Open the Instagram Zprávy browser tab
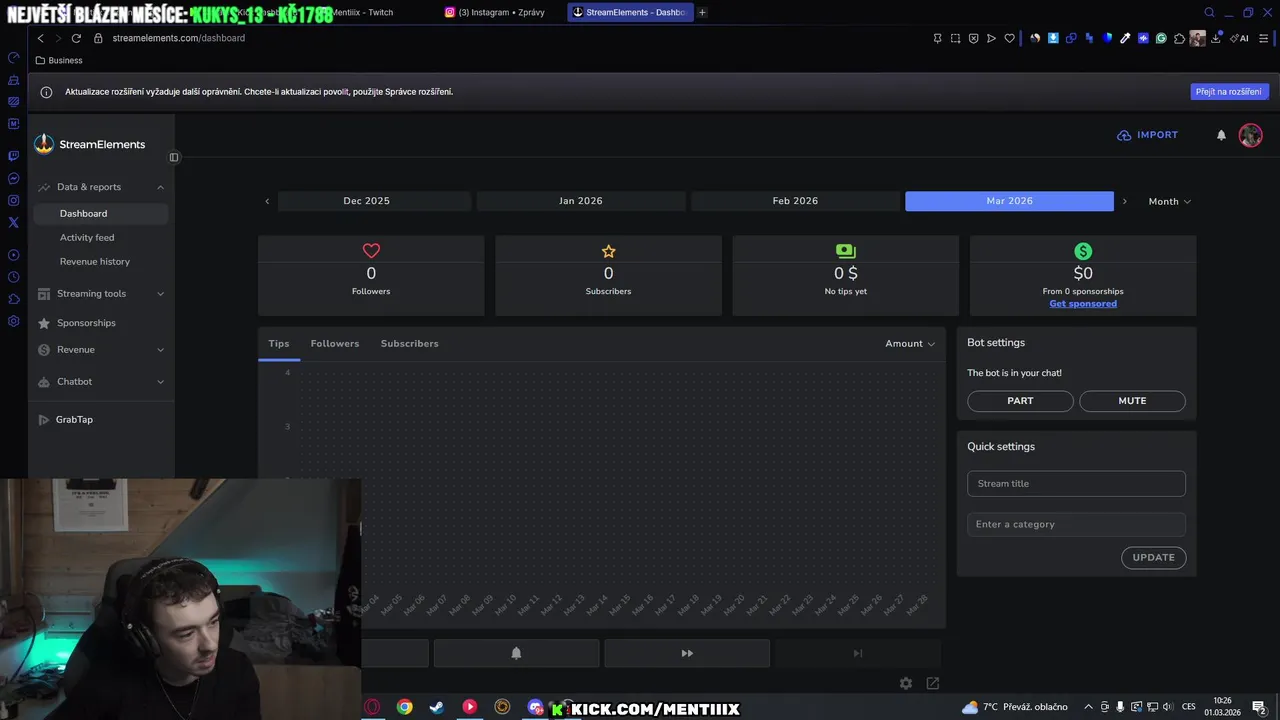This screenshot has width=1280, height=720. 500,12
